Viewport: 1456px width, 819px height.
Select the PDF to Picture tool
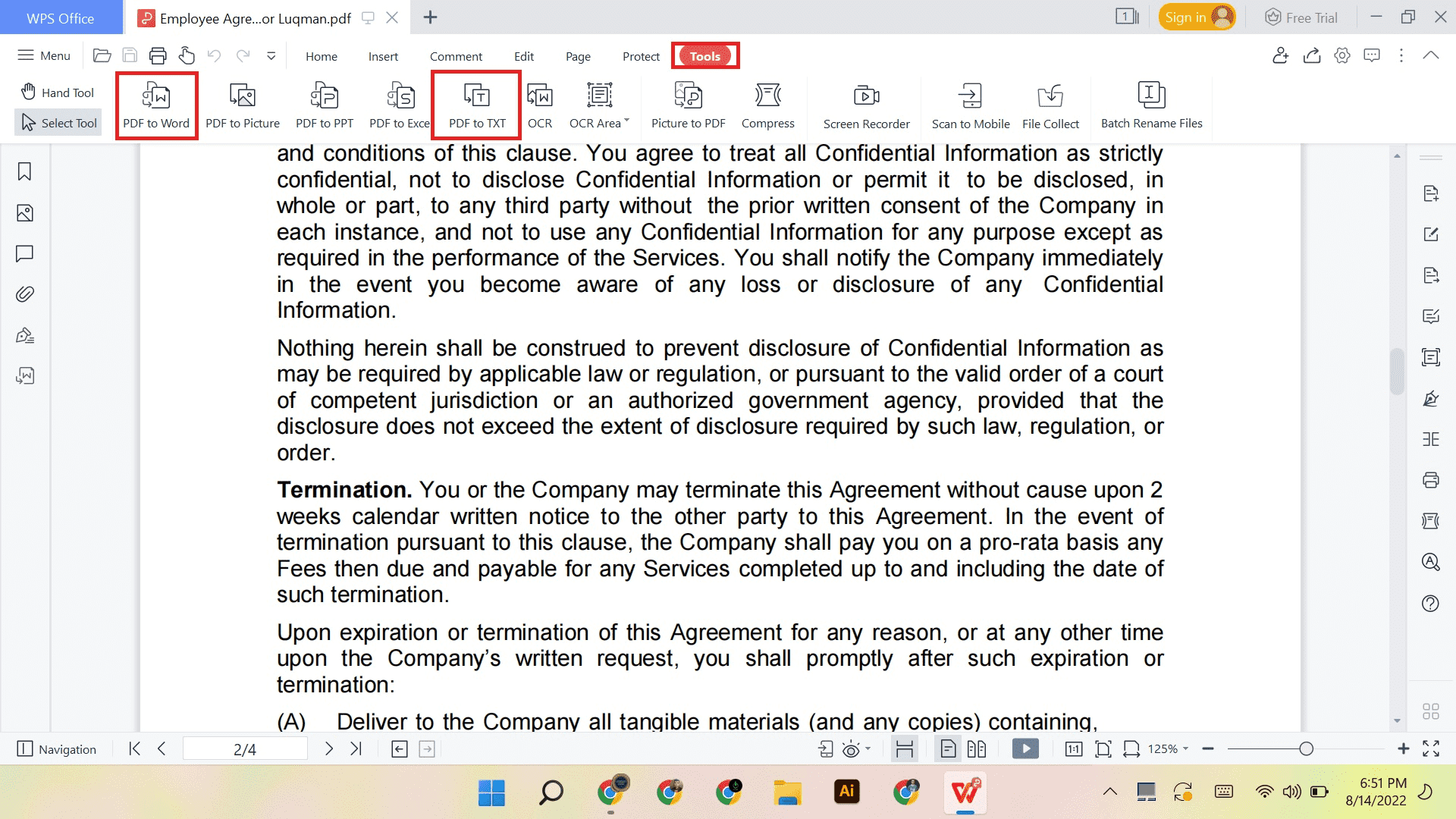click(x=243, y=105)
